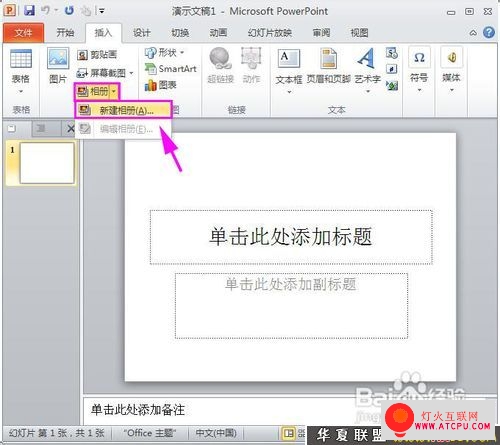Expand the 相册 dropdown arrow
This screenshot has height=445, width=500.
114,91
